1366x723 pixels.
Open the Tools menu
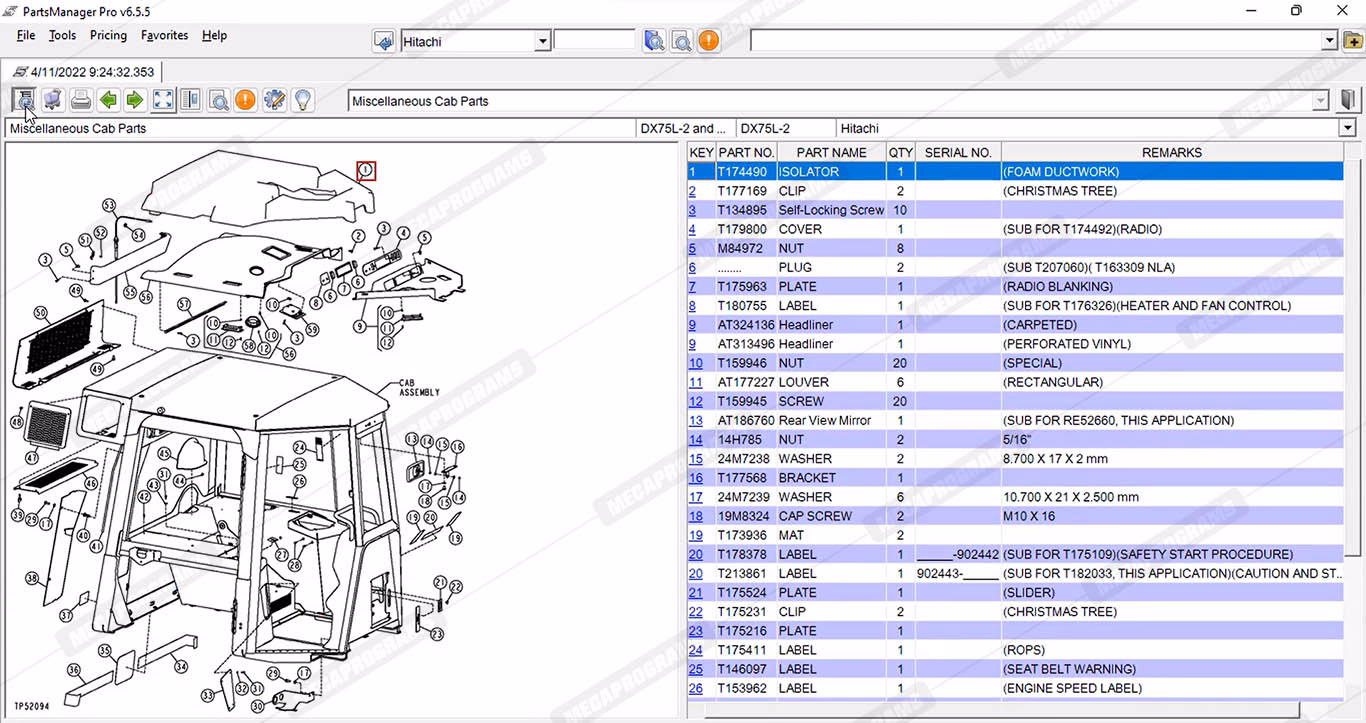point(62,35)
